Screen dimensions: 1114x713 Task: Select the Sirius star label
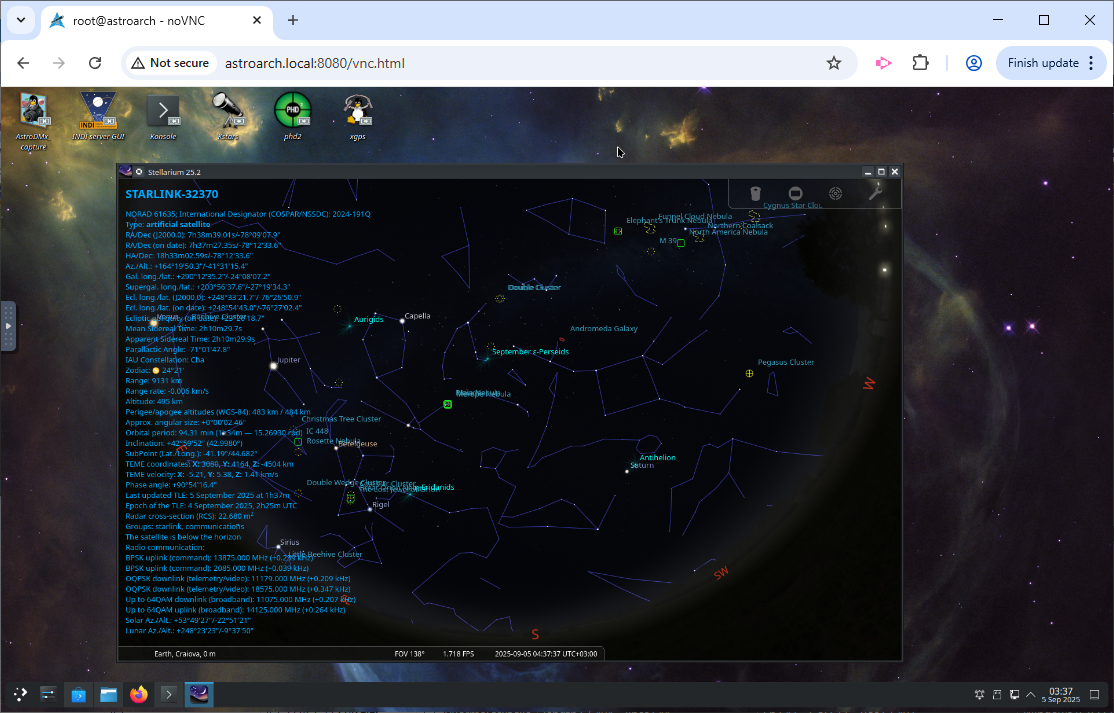[x=290, y=543]
